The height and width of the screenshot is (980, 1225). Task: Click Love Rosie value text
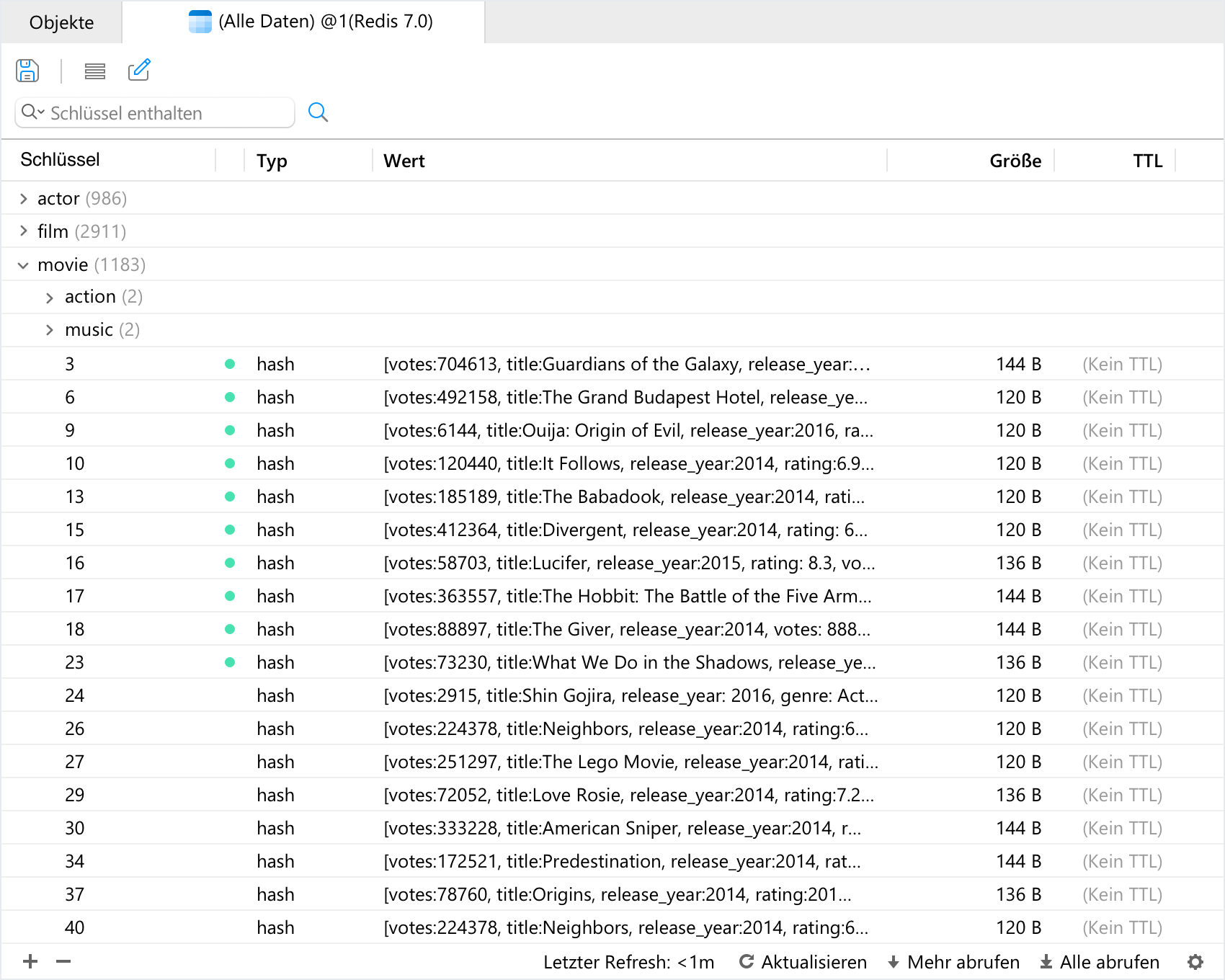tap(628, 795)
